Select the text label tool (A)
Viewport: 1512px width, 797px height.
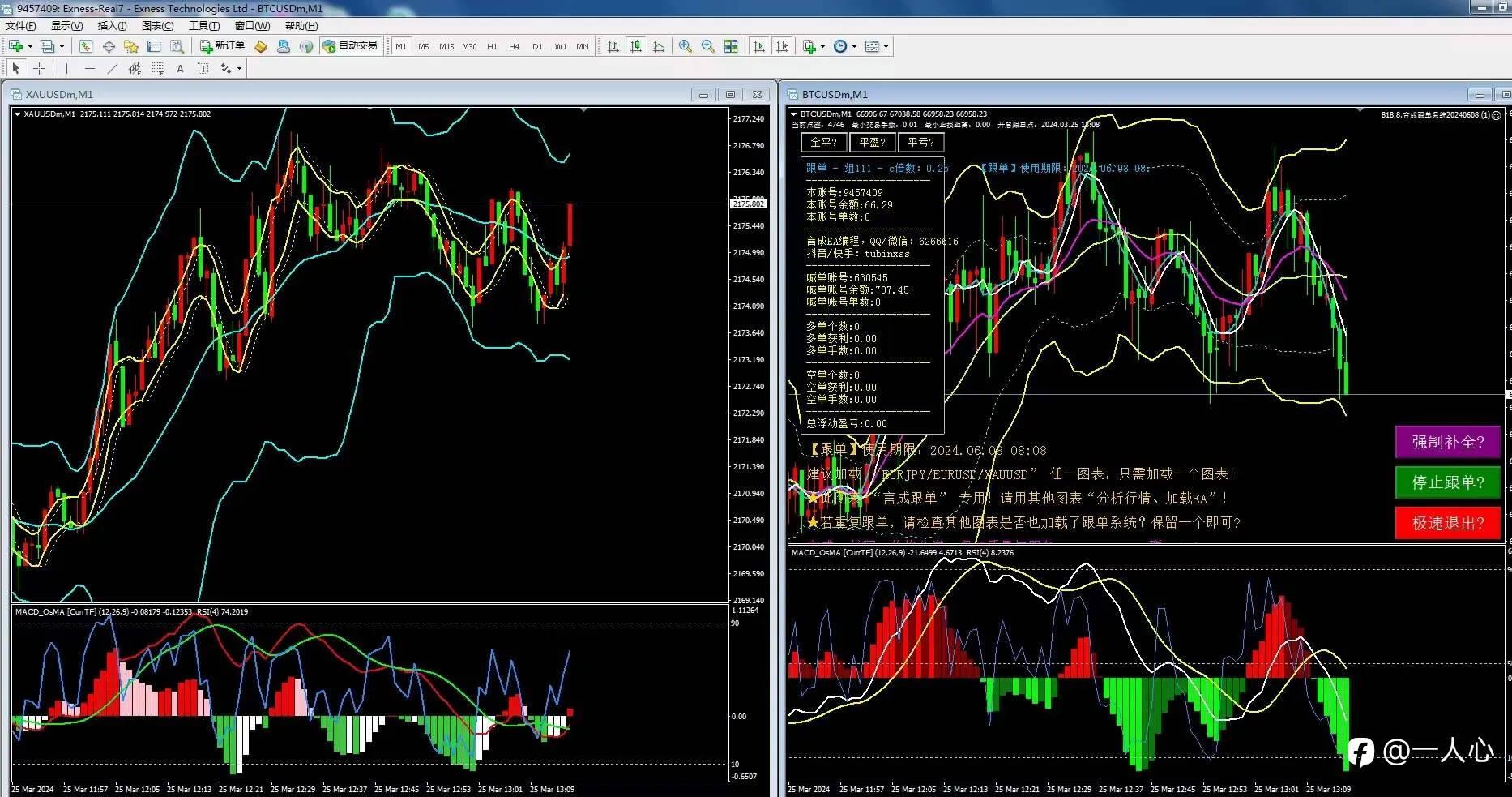pyautogui.click(x=180, y=68)
